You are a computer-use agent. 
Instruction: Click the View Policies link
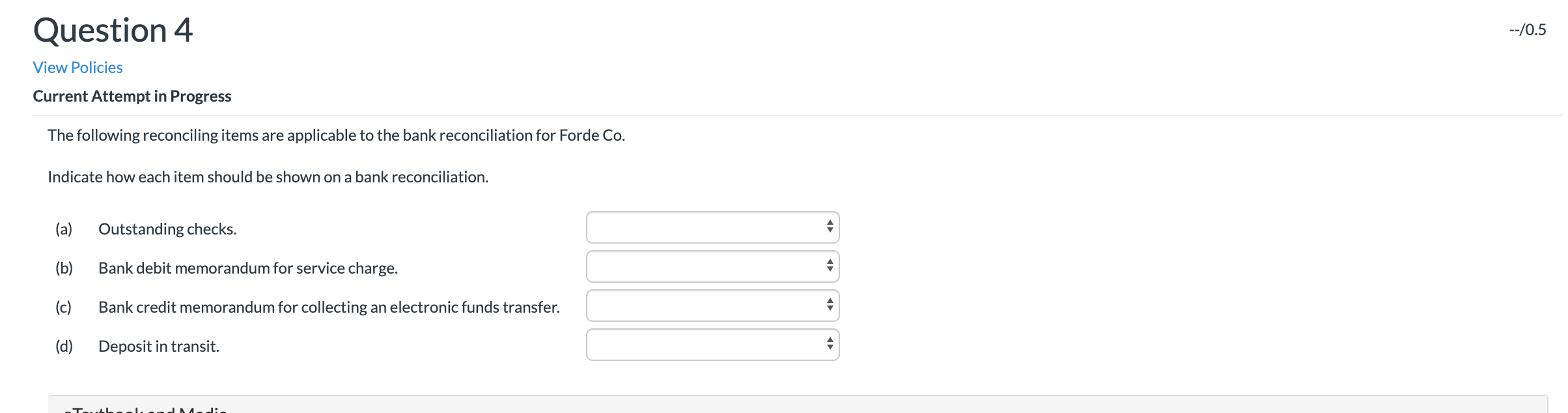point(77,67)
